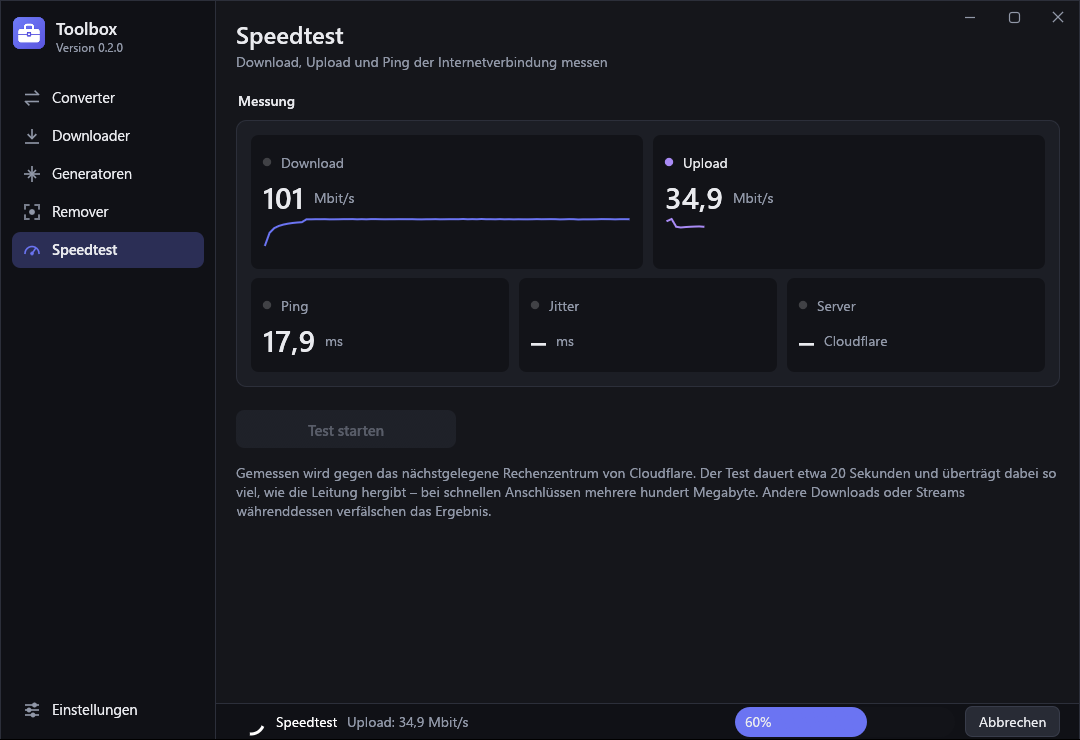Click the Converter arrows icon in the sidebar
The image size is (1080, 740).
[x=32, y=98]
